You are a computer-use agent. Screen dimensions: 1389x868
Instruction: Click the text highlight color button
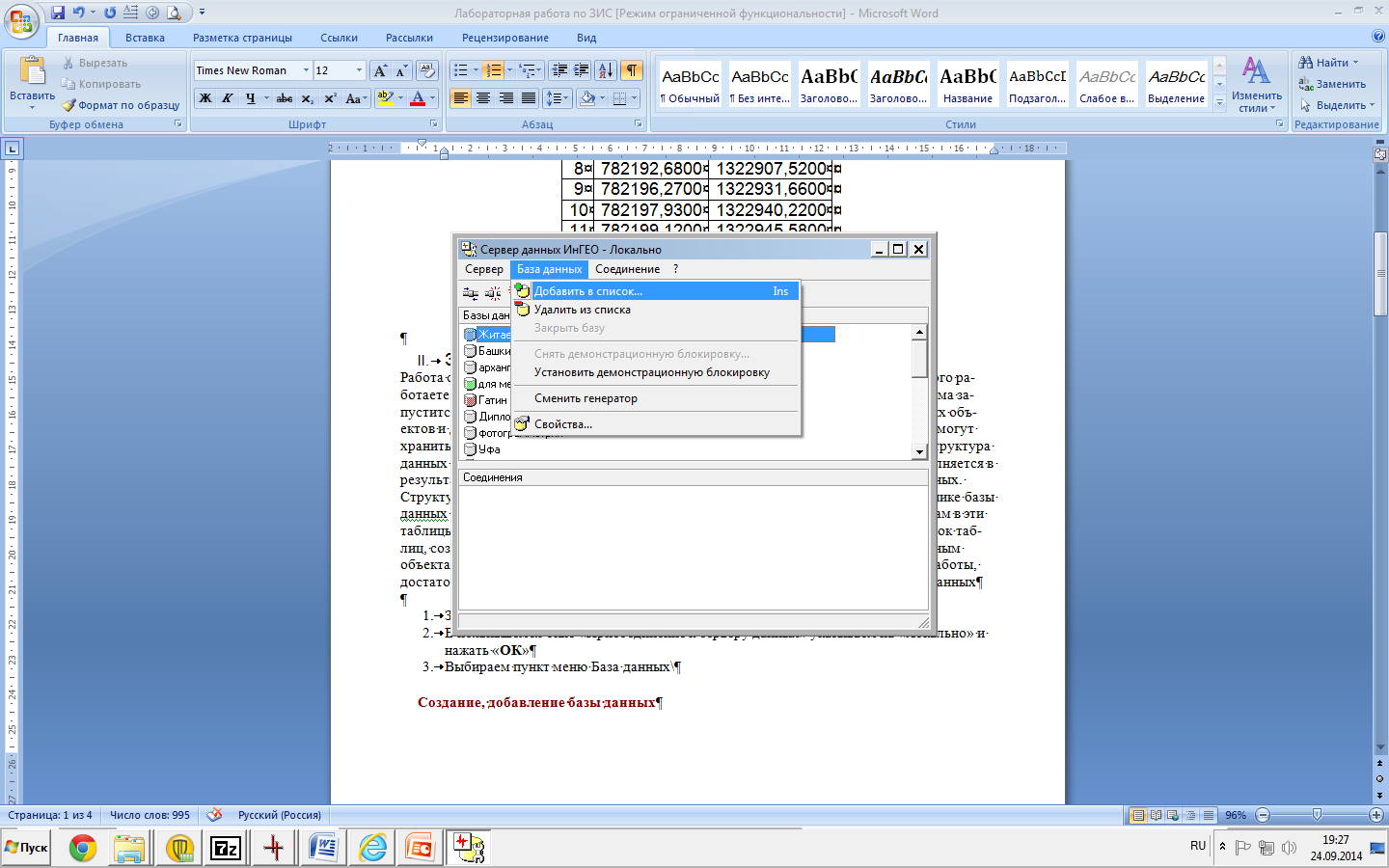click(x=386, y=98)
